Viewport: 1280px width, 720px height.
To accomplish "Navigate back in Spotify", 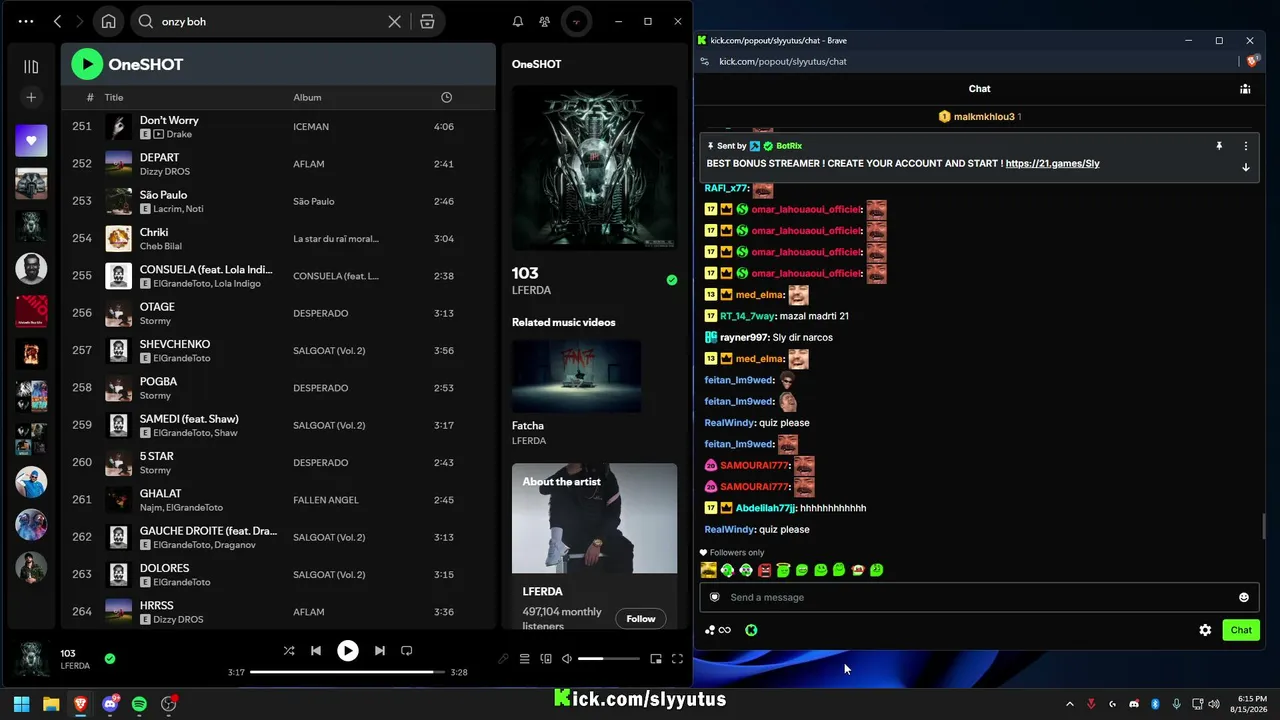I will click(x=57, y=21).
